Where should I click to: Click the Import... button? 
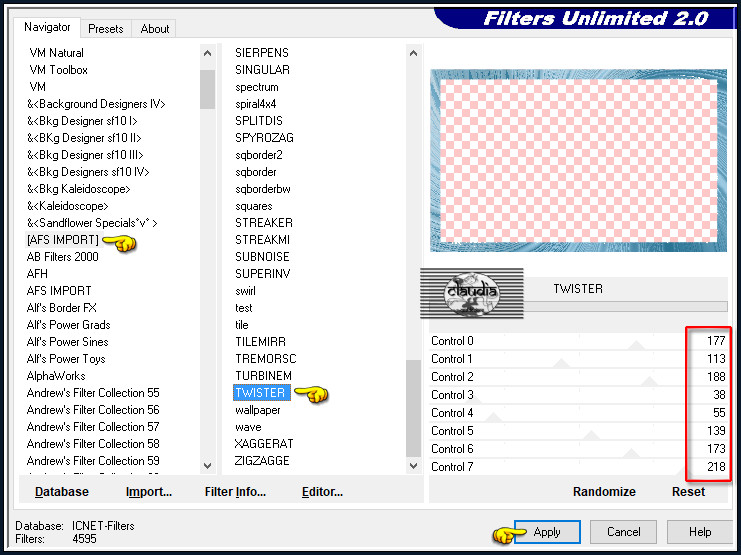tap(149, 492)
